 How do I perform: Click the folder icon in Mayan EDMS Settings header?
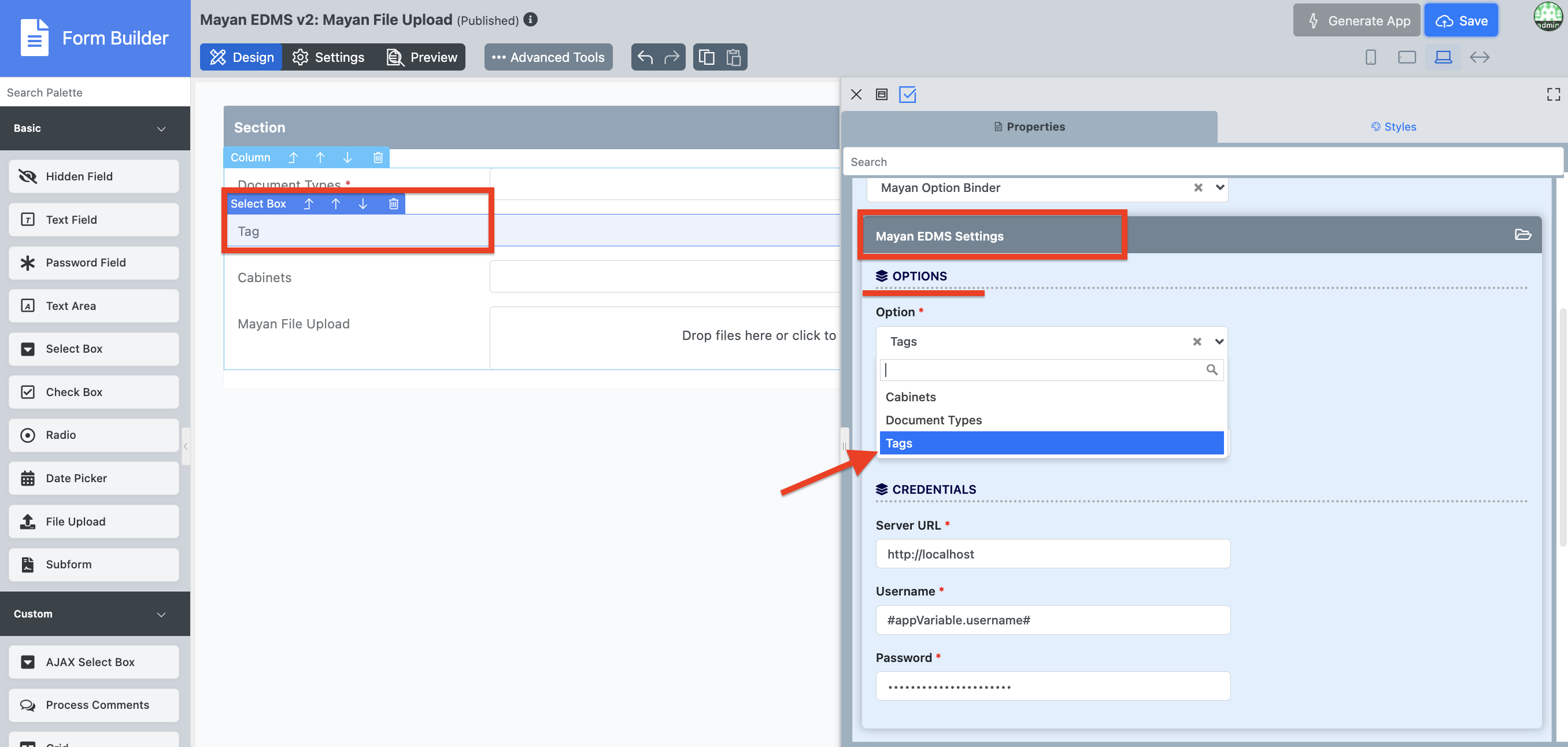click(1522, 235)
